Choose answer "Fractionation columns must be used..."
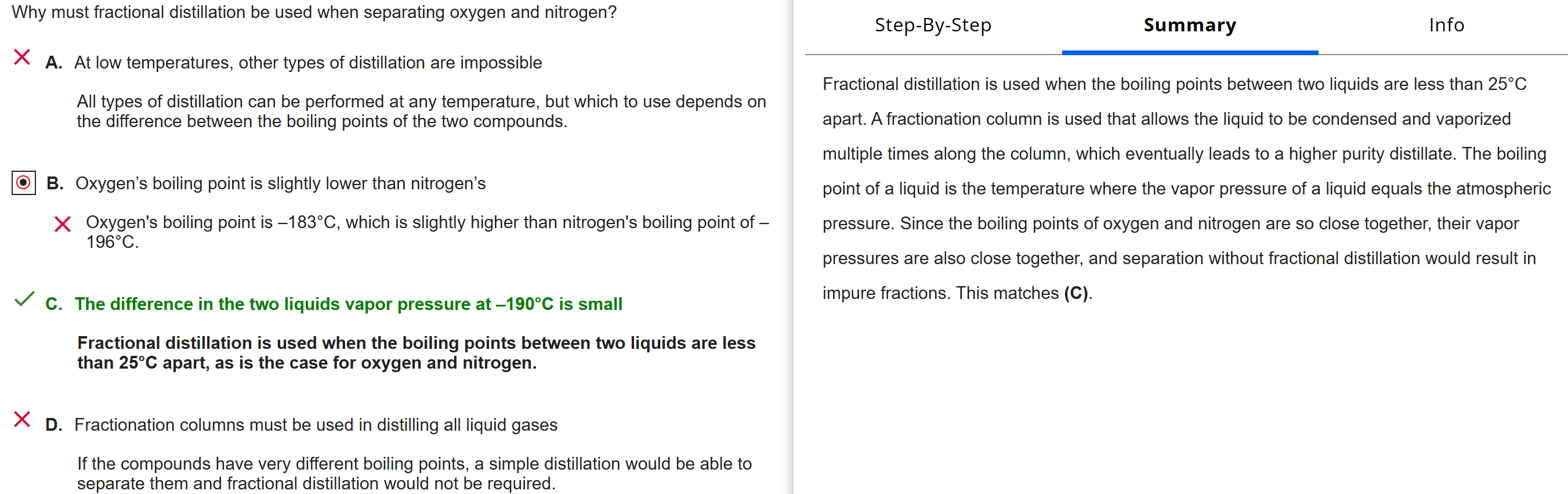 pos(316,424)
